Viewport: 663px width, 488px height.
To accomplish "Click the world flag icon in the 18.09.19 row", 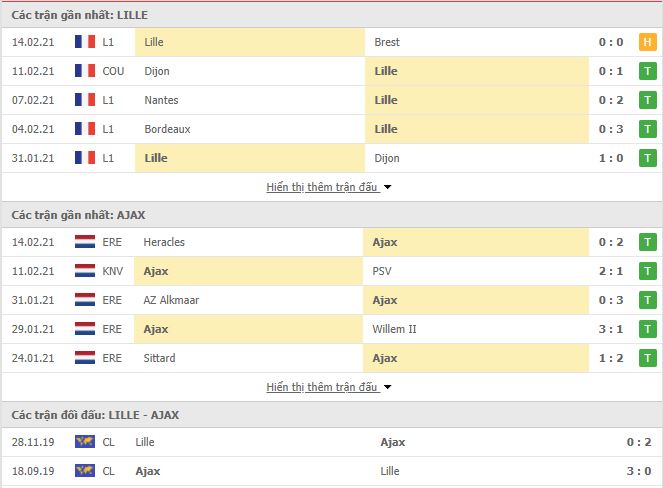I will (x=85, y=471).
